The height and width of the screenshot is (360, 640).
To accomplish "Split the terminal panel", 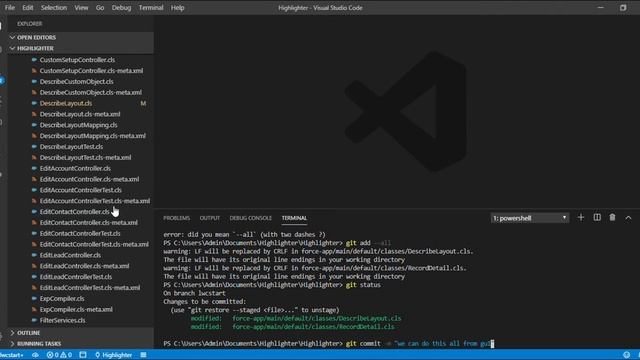I will (x=597, y=218).
